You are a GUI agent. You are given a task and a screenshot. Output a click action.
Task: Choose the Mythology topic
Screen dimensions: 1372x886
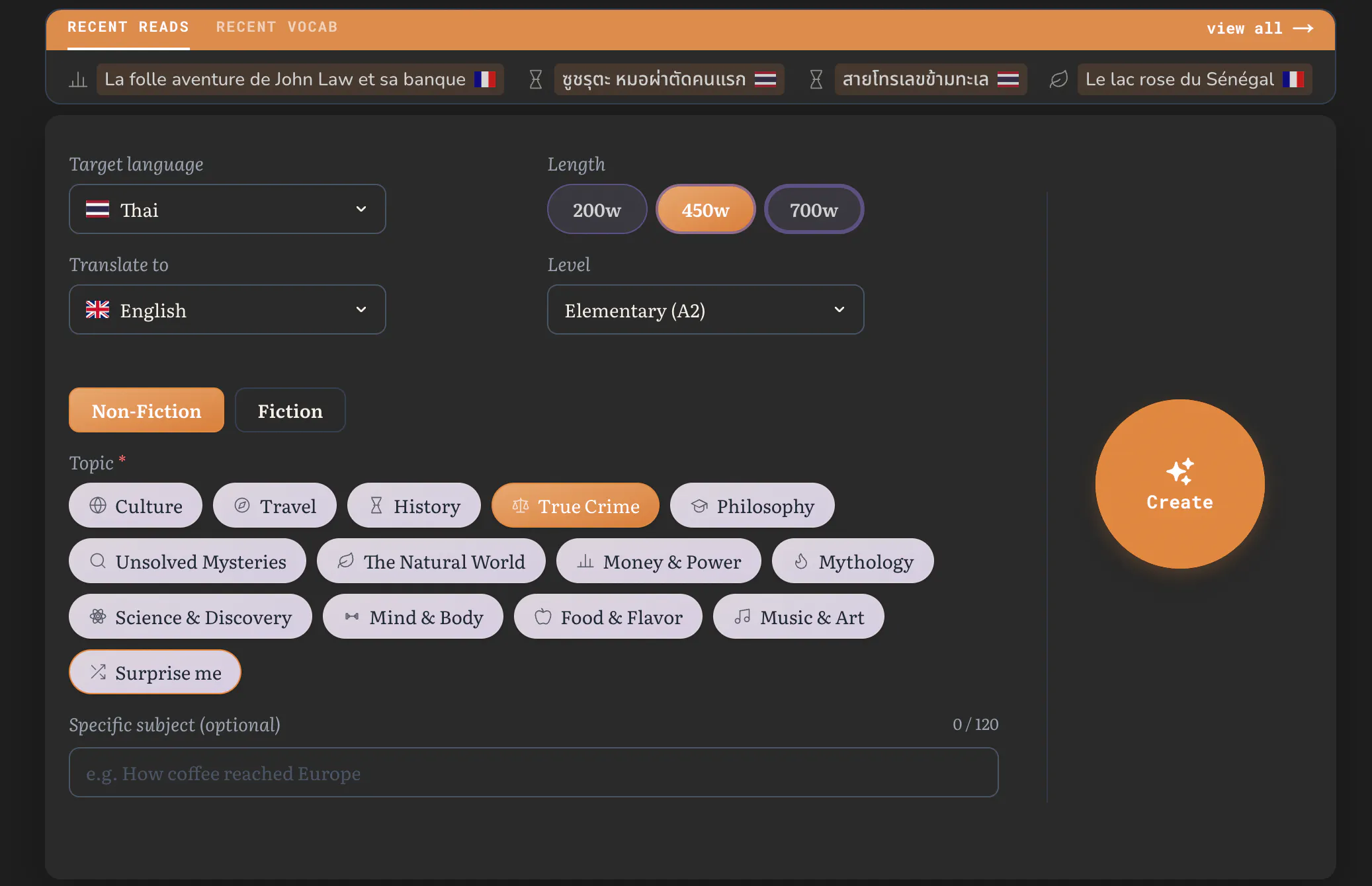(853, 561)
